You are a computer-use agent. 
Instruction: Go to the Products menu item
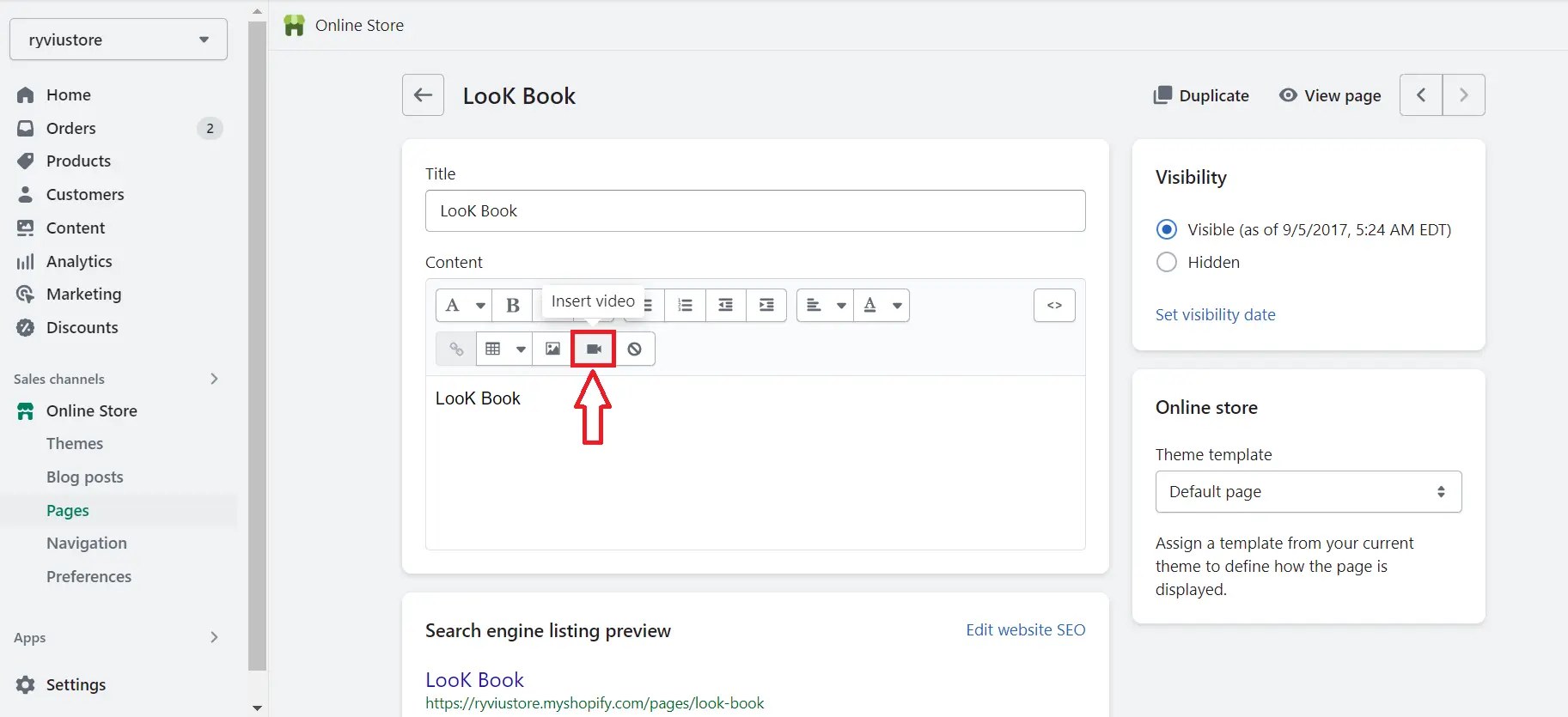[x=78, y=161]
